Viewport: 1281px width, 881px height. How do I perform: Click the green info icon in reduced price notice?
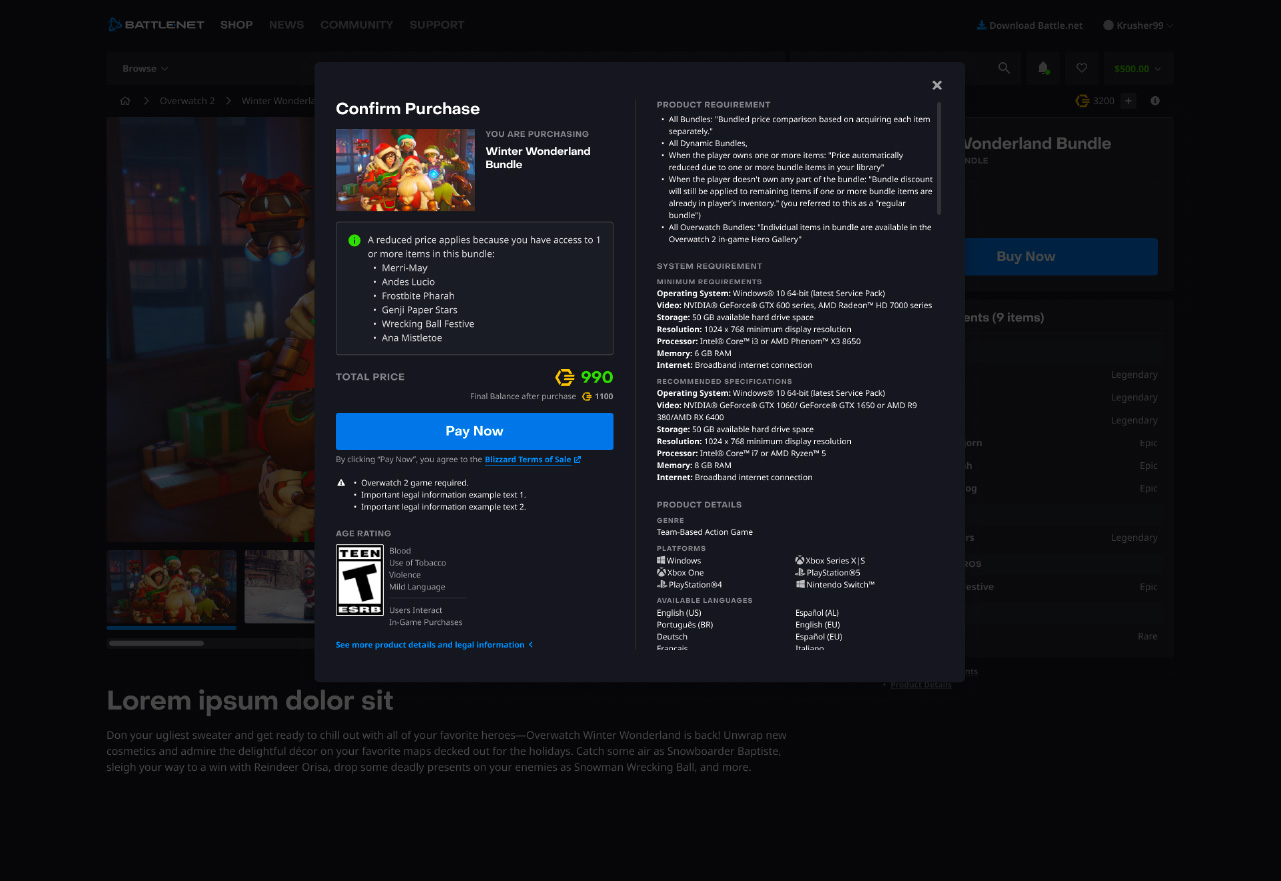(354, 240)
